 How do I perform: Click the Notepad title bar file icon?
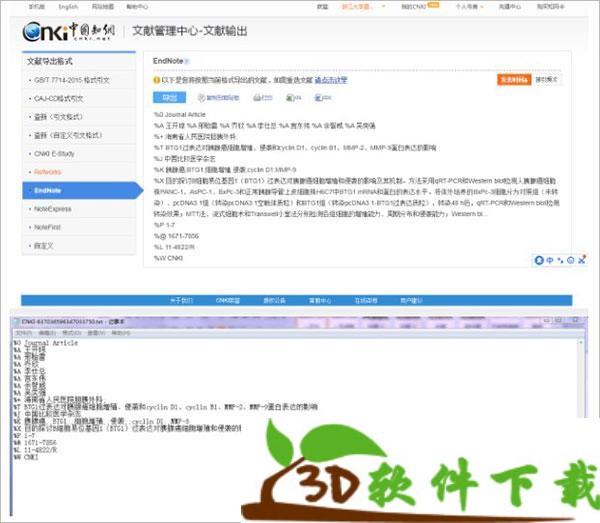pos(16,322)
